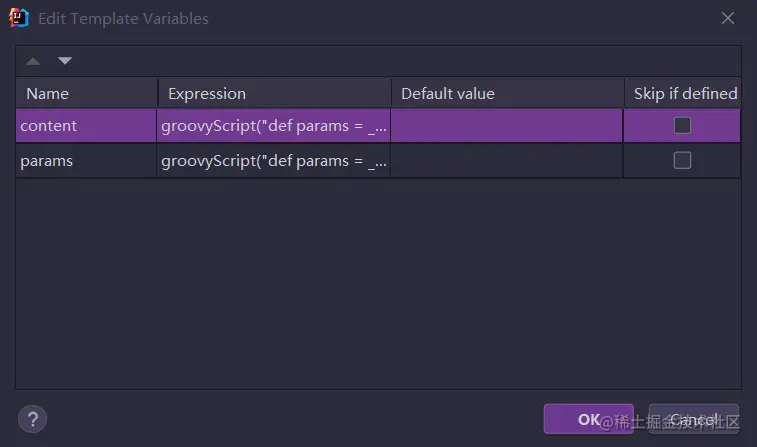757x447 pixels.
Task: Edit the params row groovyScript expression
Action: [x=274, y=160]
